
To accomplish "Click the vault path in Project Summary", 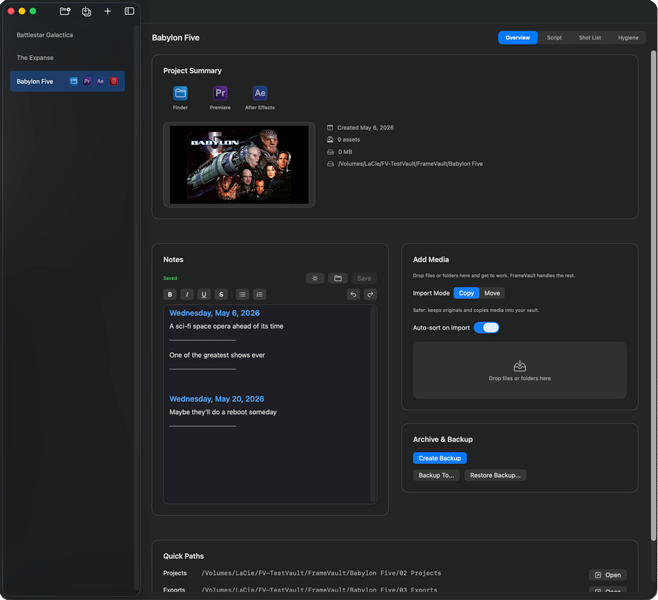I will click(410, 164).
